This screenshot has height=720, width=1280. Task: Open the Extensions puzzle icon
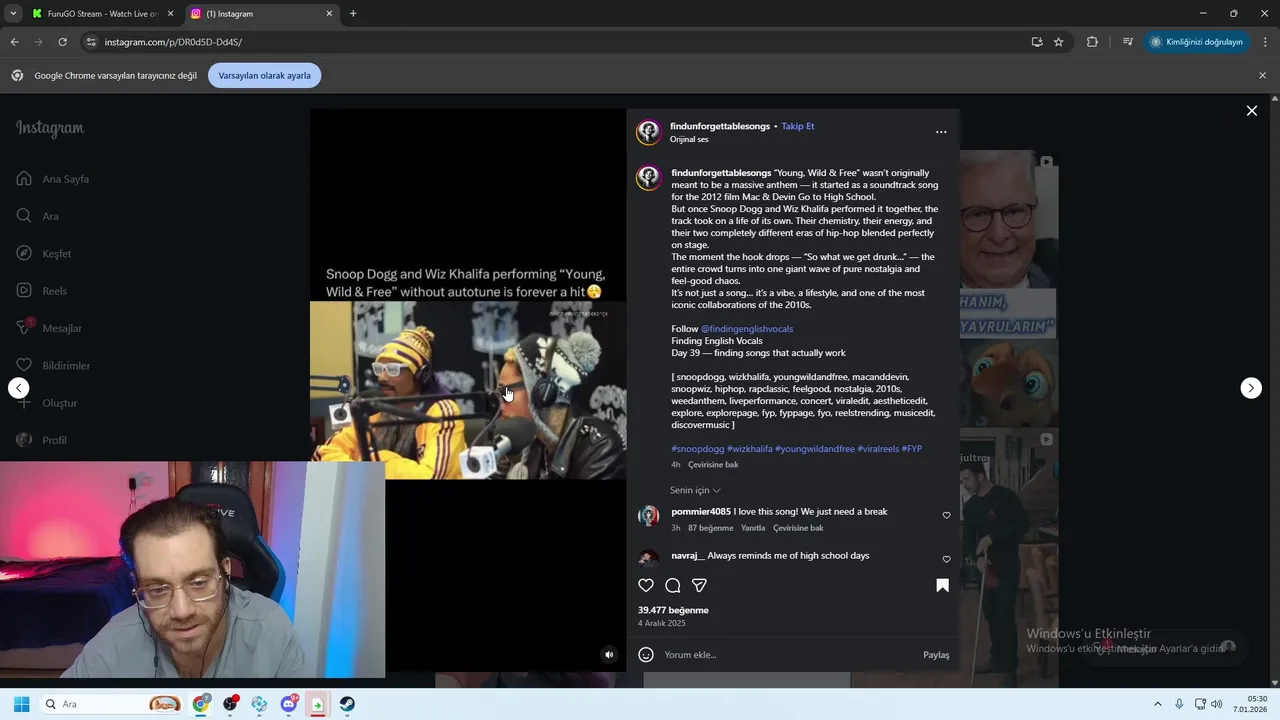point(1092,42)
